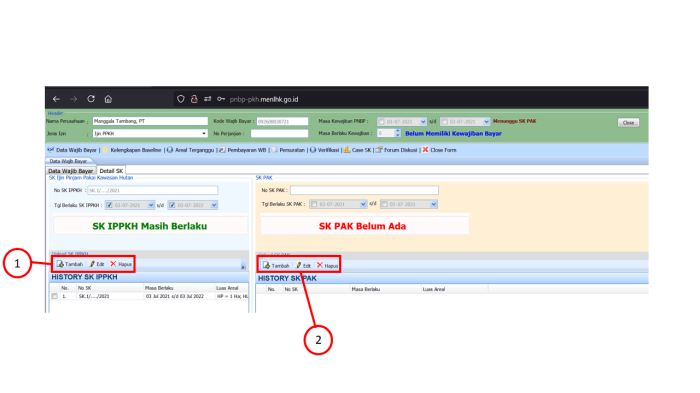Open the Data Wajib Bayar toolbar menu
Viewport: 700px width, 393px height.
[72, 150]
